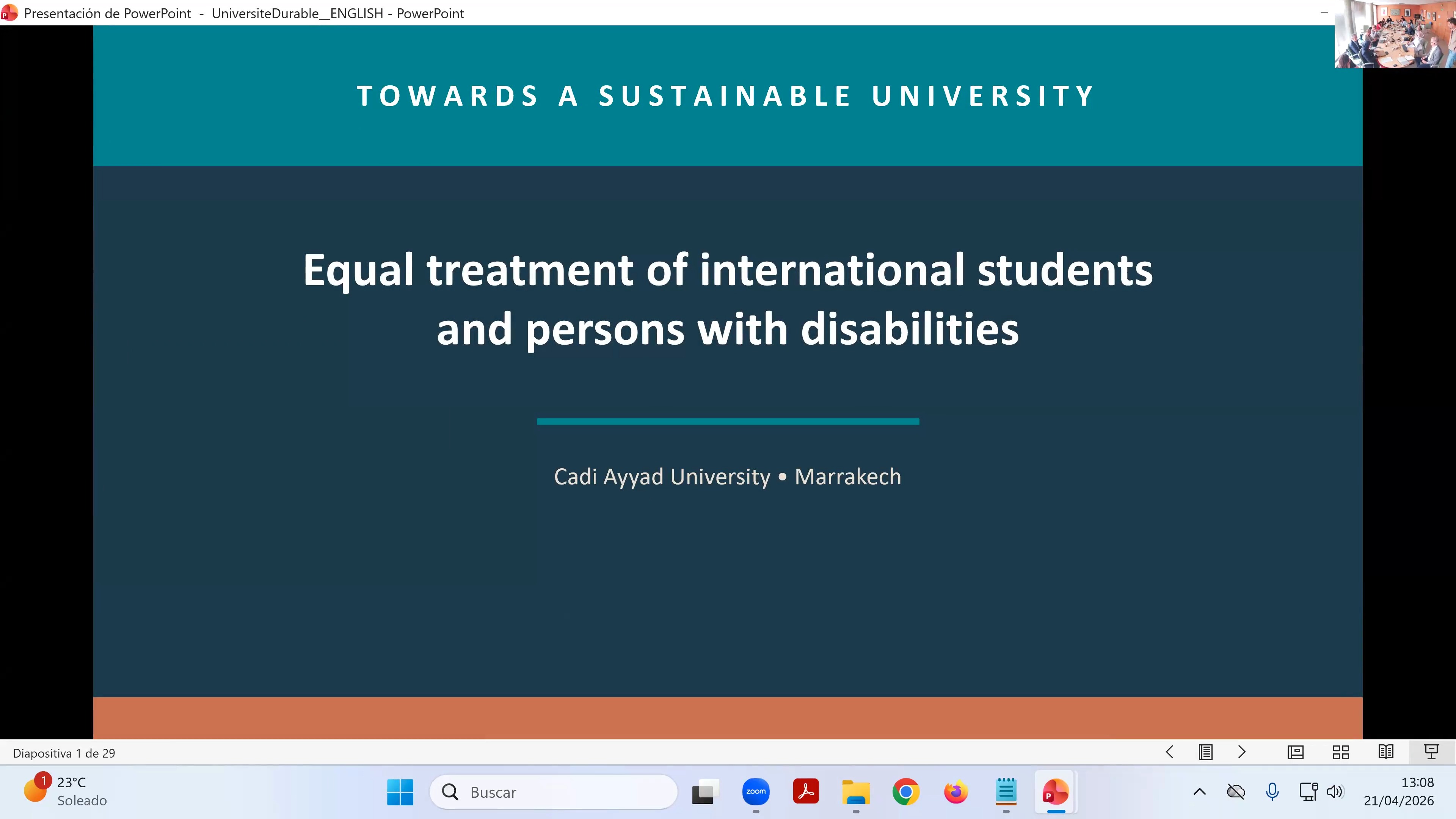
Task: Click the Zoom meeting video thumbnail
Action: tap(1395, 34)
